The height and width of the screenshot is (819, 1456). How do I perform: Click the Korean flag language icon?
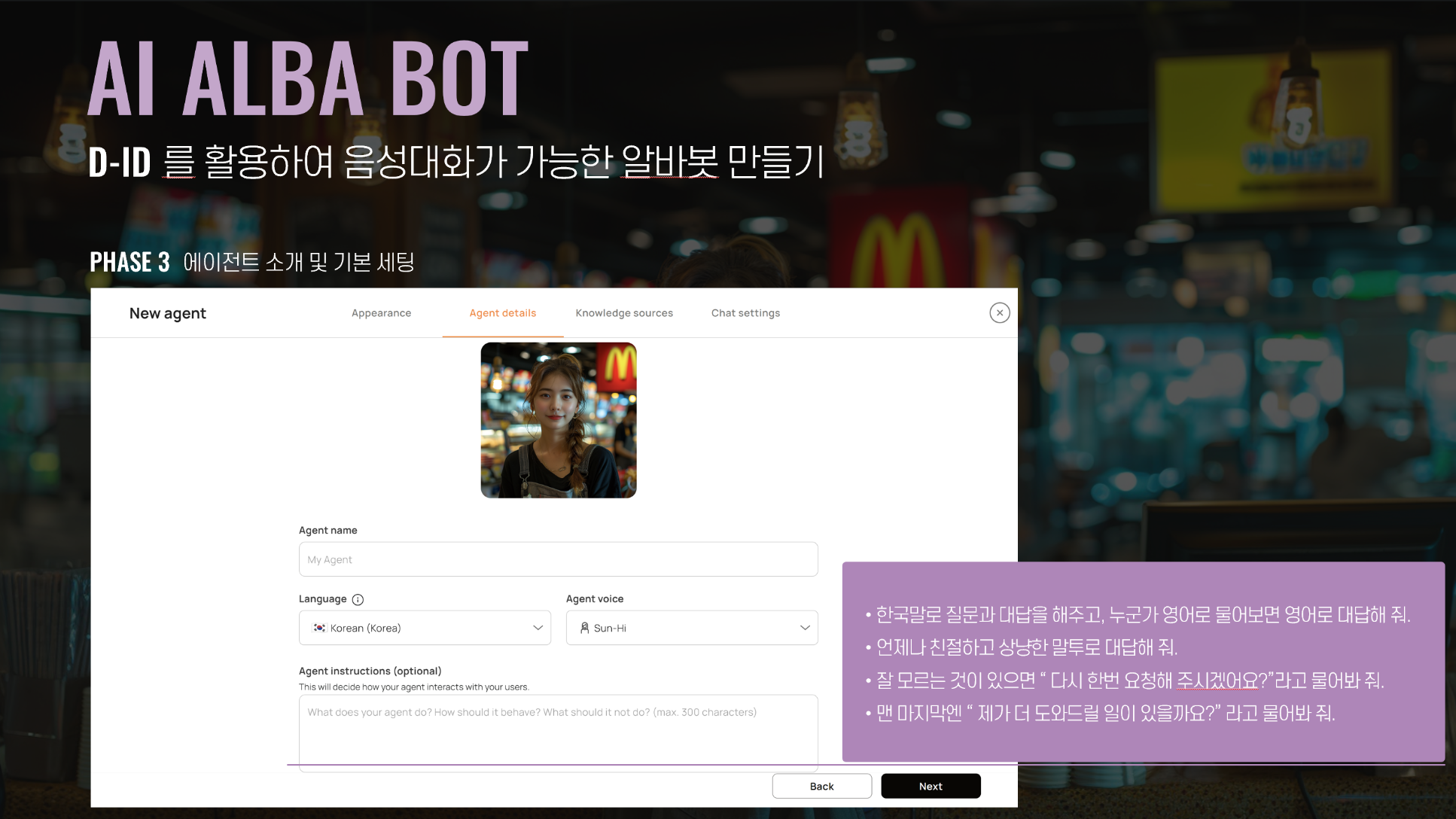(319, 627)
